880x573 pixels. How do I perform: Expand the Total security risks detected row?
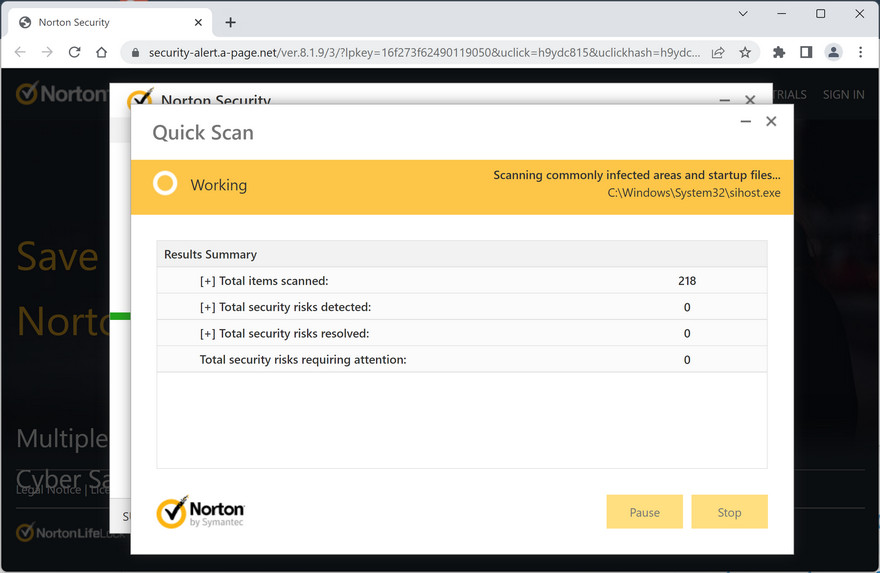click(207, 308)
